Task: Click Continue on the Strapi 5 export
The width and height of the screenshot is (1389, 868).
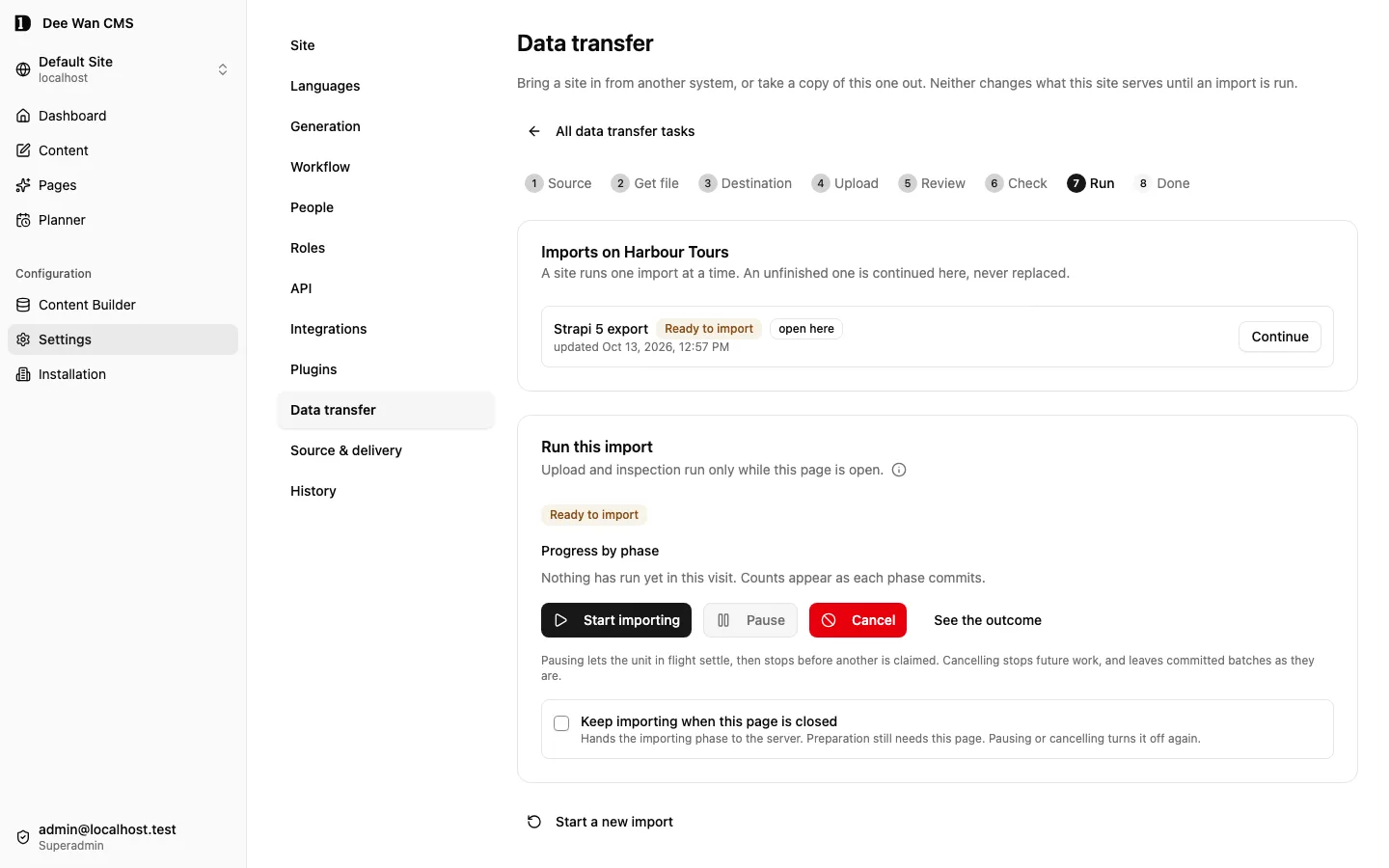Action: coord(1280,337)
